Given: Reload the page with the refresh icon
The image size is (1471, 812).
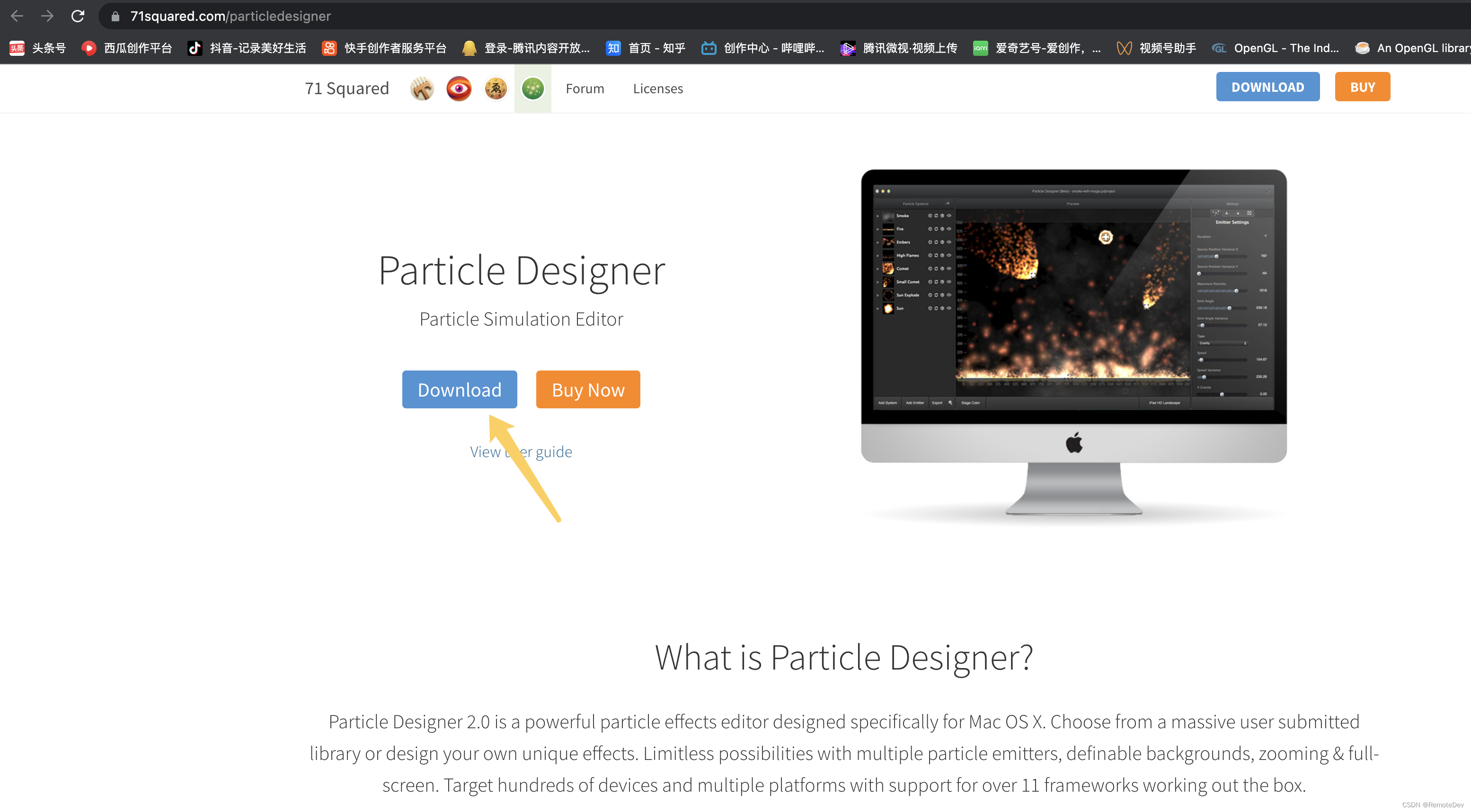Looking at the screenshot, I should pyautogui.click(x=78, y=16).
